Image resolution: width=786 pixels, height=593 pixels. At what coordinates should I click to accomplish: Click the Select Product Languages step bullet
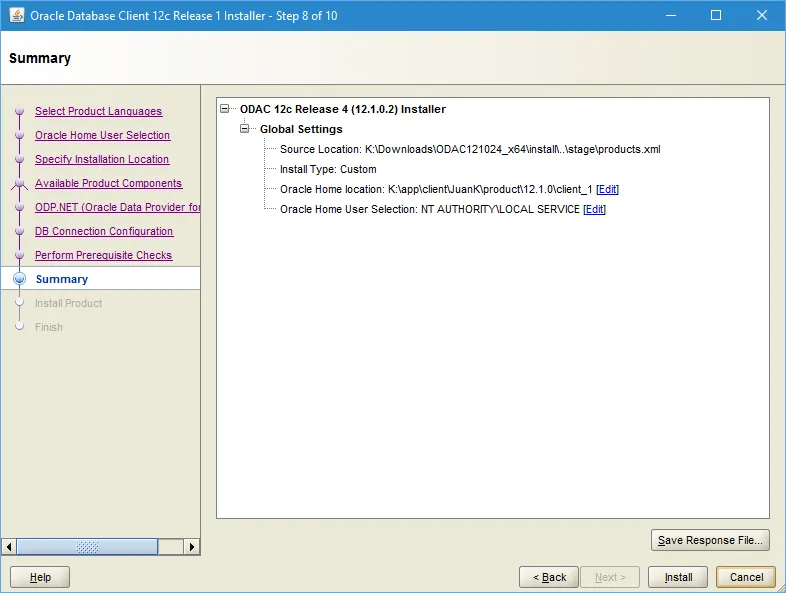[20, 111]
